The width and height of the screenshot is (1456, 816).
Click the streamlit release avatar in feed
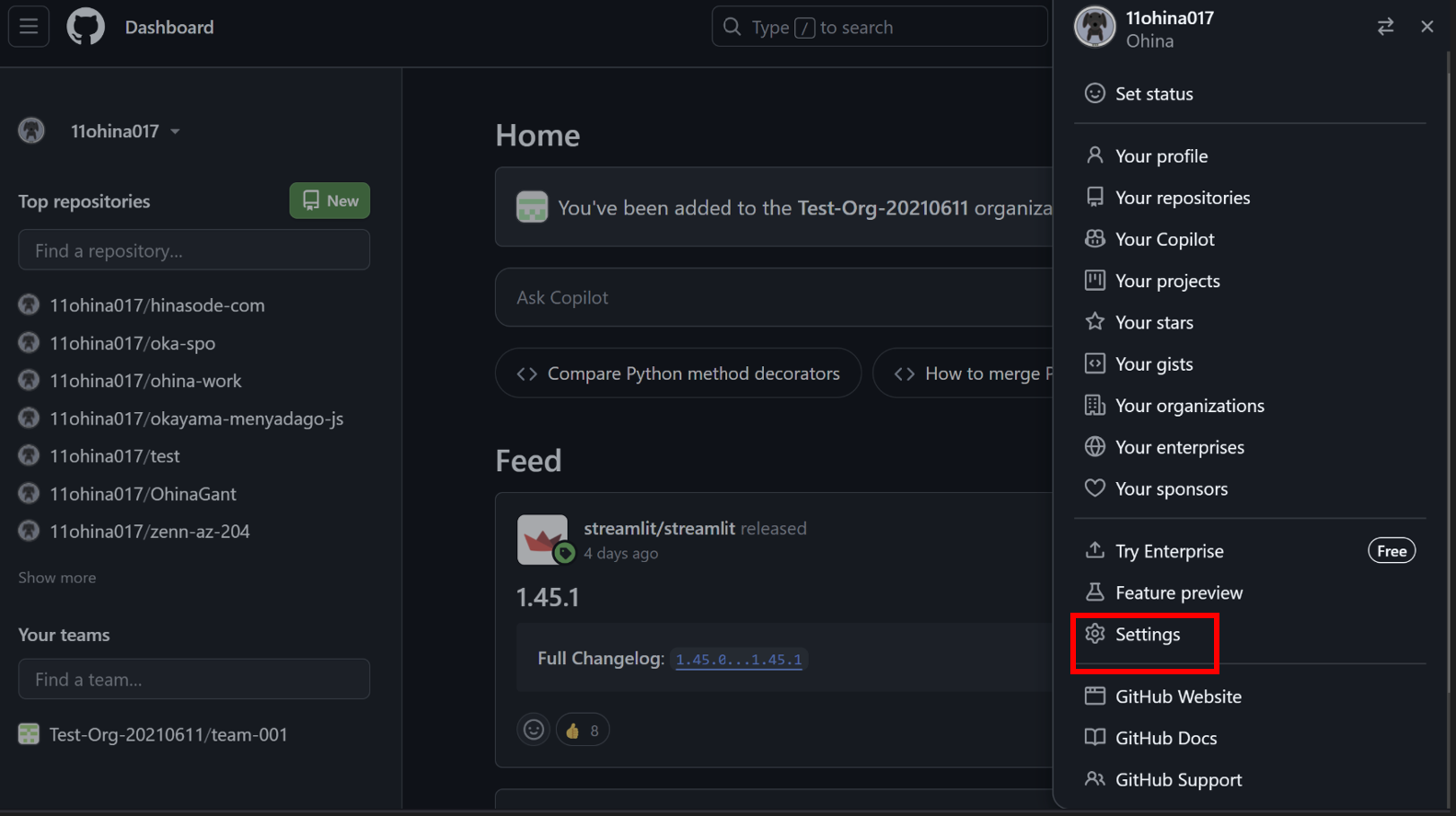[542, 539]
